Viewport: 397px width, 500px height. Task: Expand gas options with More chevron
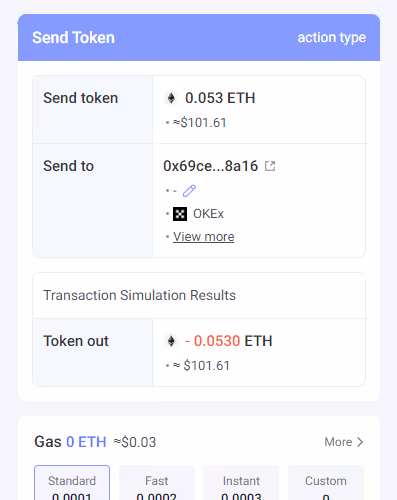point(360,442)
